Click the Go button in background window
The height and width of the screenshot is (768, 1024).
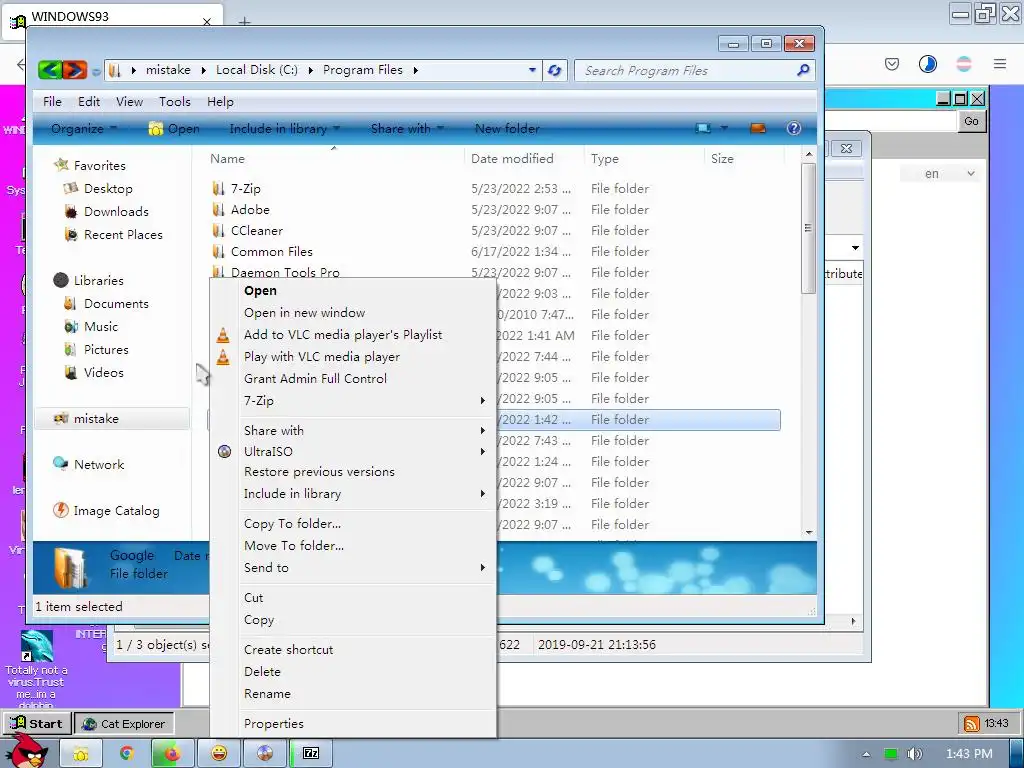[x=971, y=121]
